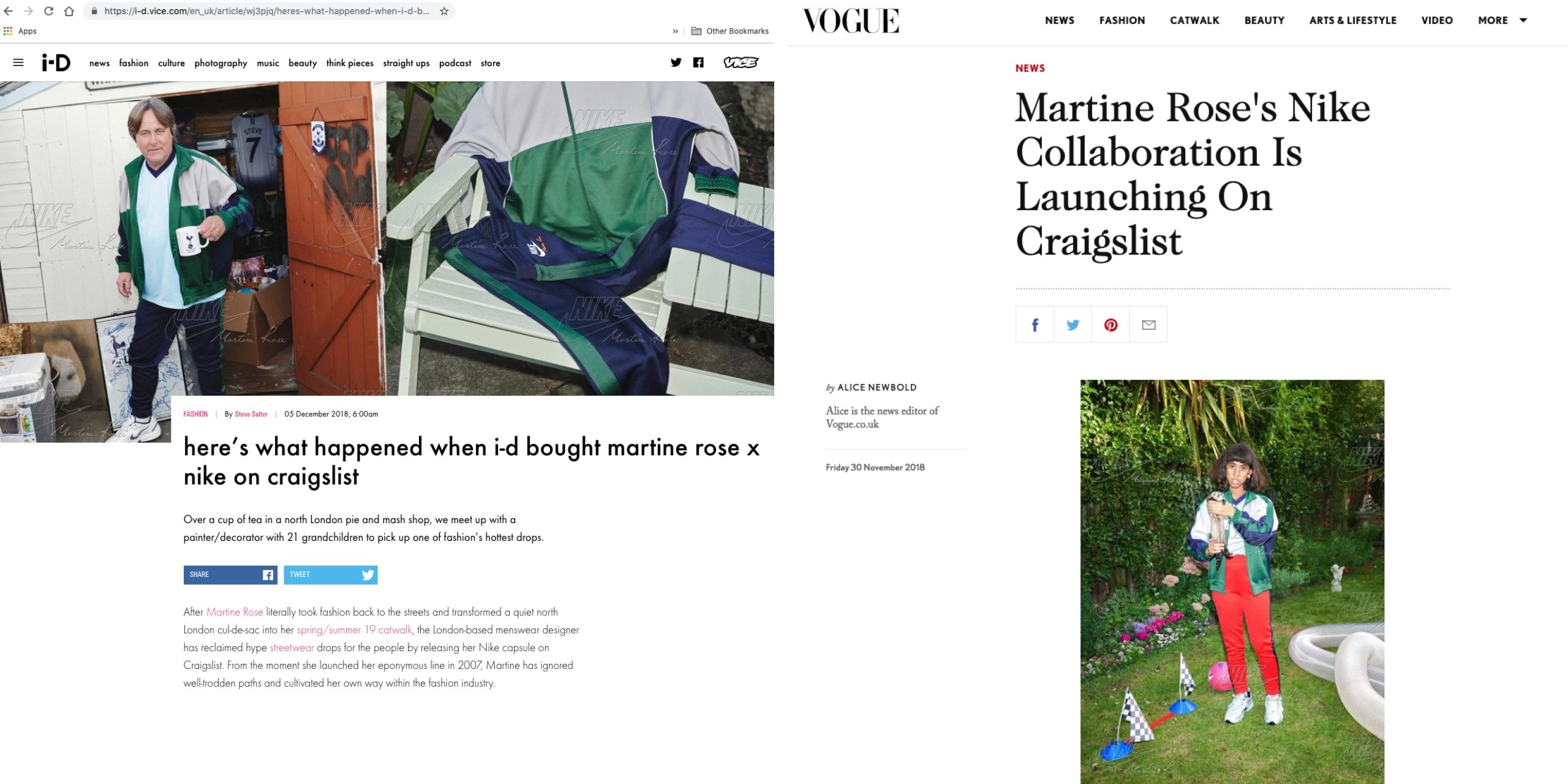Go to browser home page icon
Screen dimensions: 1568x784
point(69,11)
